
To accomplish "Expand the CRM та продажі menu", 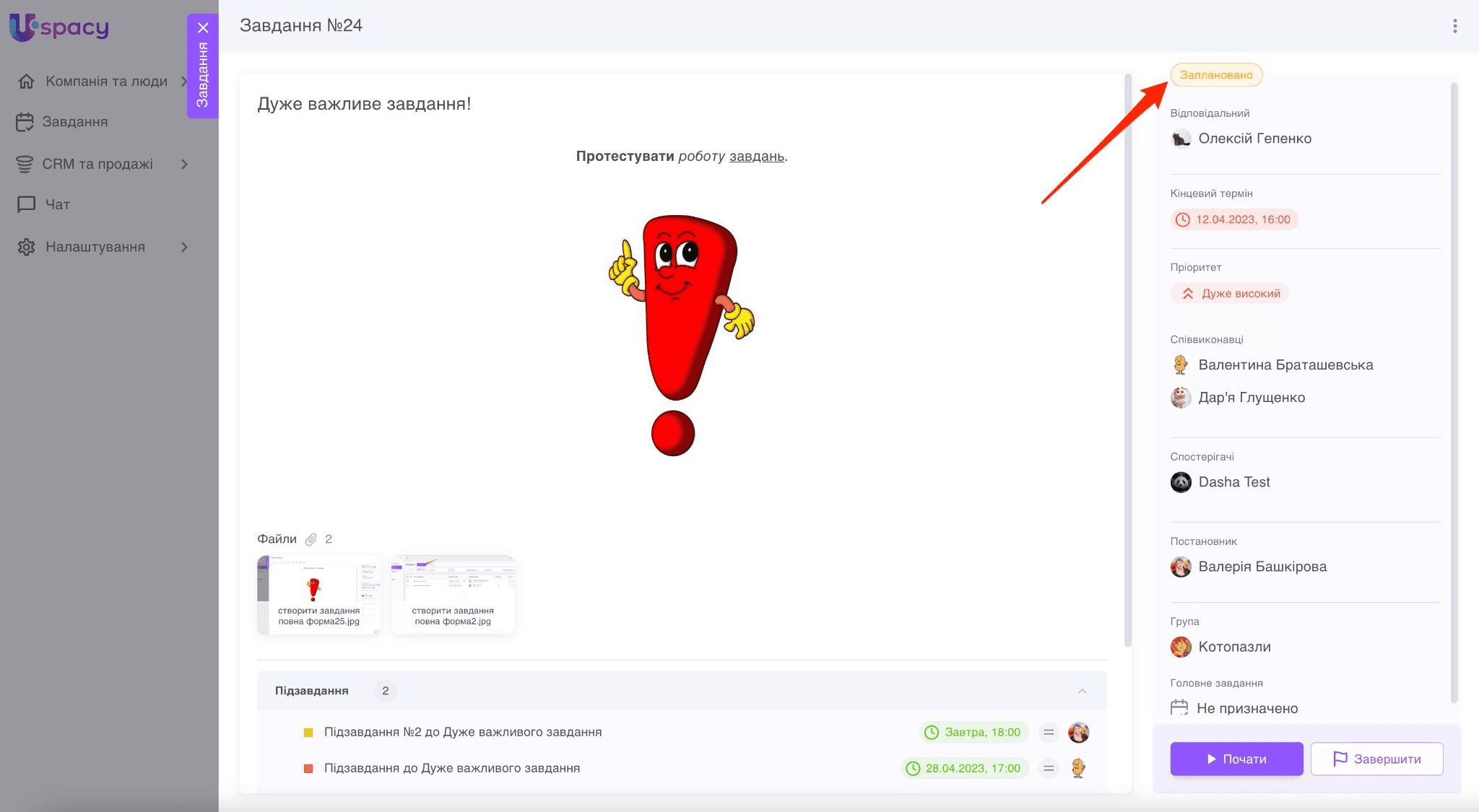I will coord(184,165).
